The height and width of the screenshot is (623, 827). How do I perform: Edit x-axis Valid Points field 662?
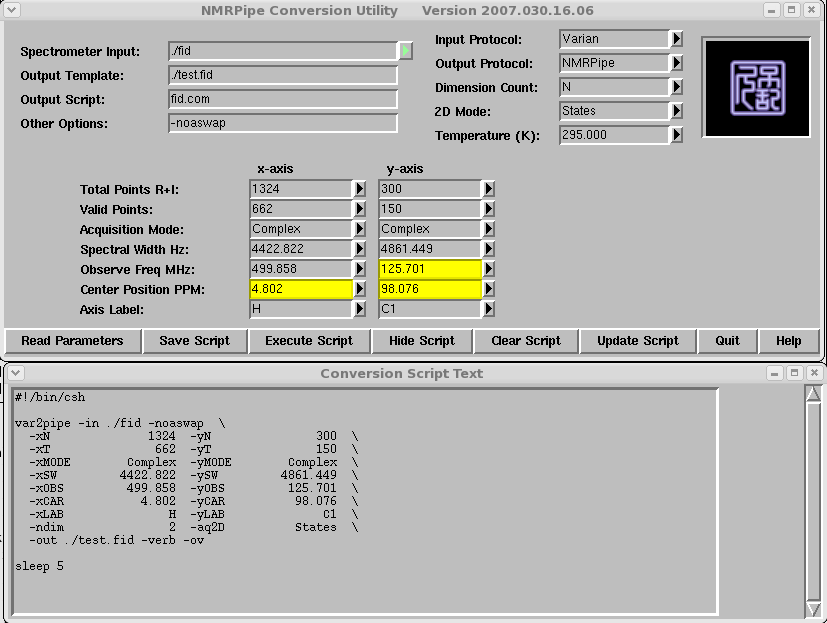[301, 209]
